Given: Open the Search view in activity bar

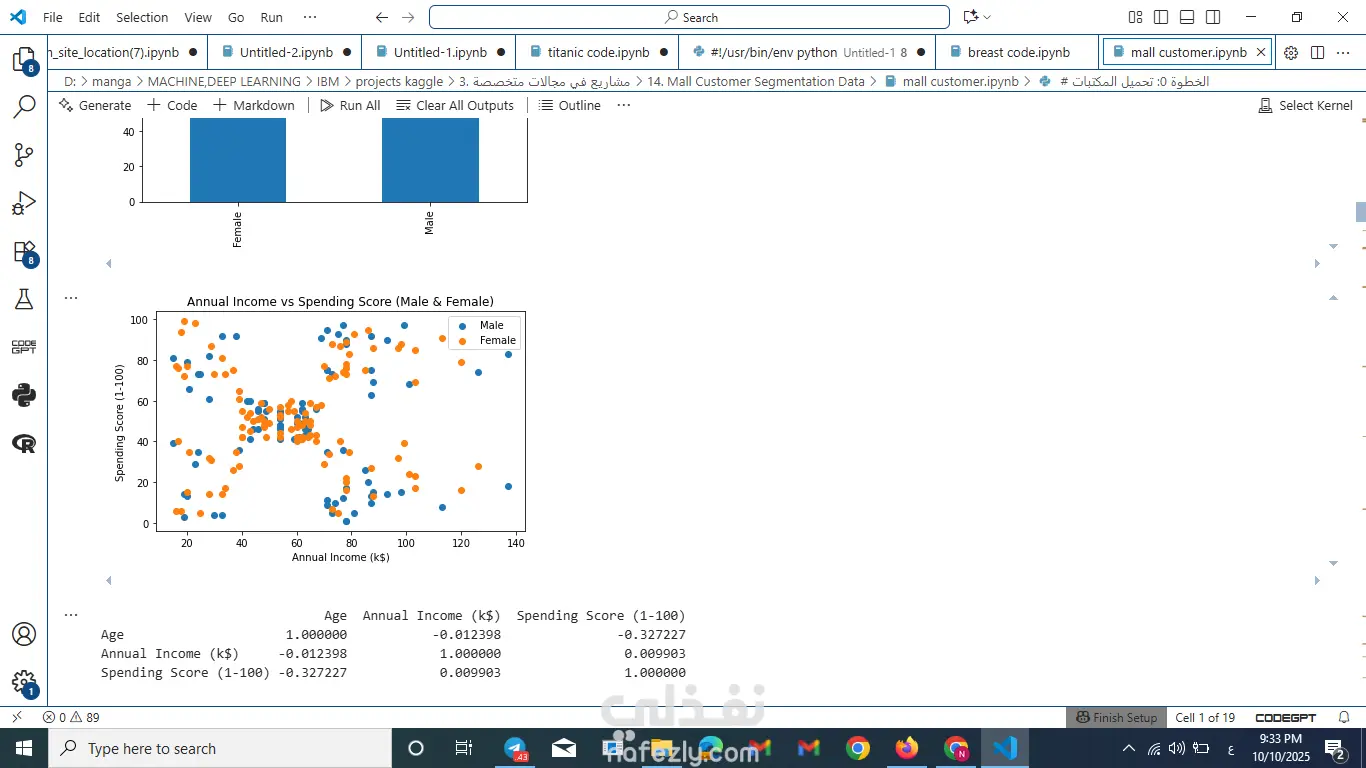Looking at the screenshot, I should tap(23, 106).
